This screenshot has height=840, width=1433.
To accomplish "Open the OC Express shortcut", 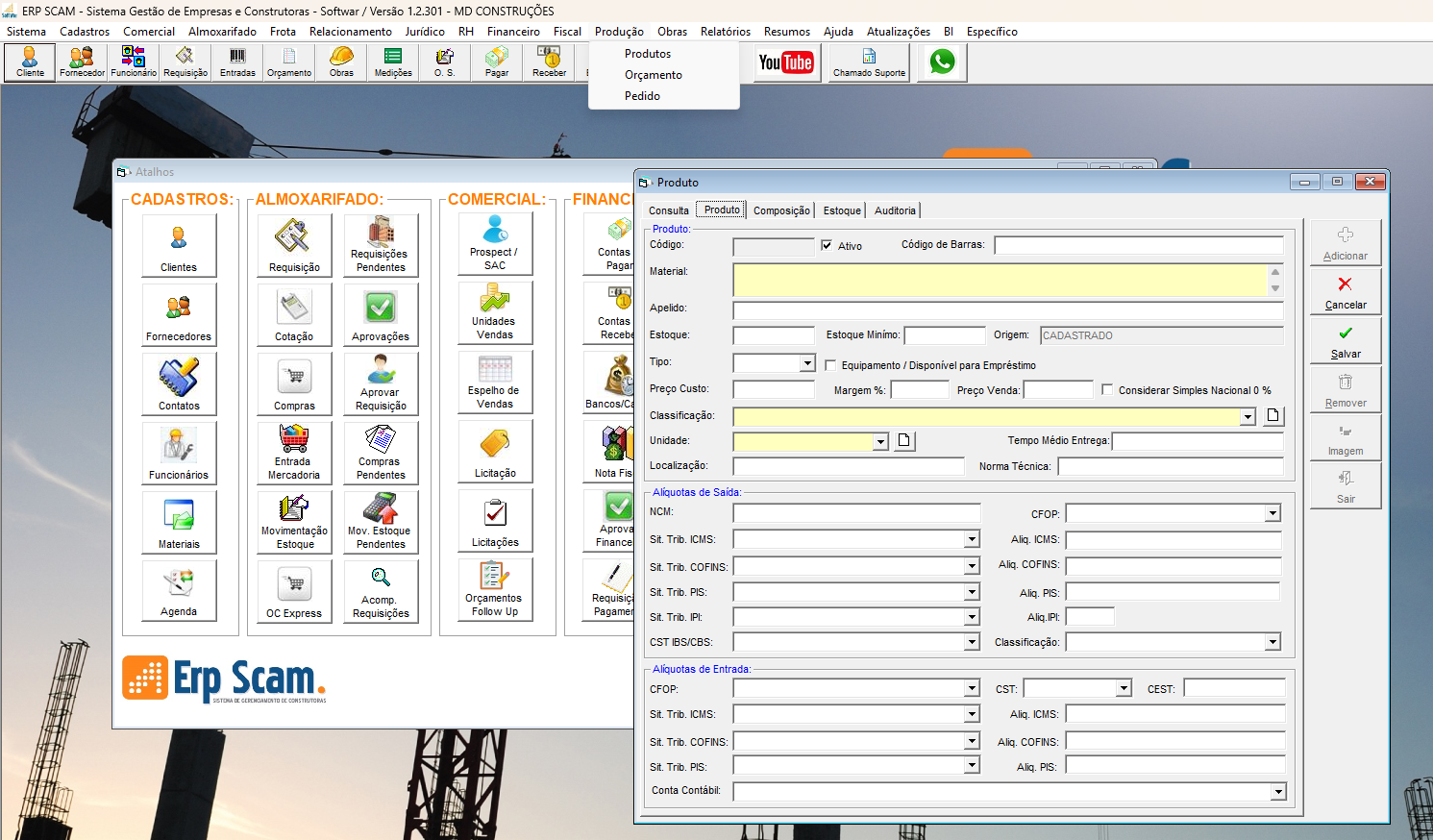I will pyautogui.click(x=294, y=591).
